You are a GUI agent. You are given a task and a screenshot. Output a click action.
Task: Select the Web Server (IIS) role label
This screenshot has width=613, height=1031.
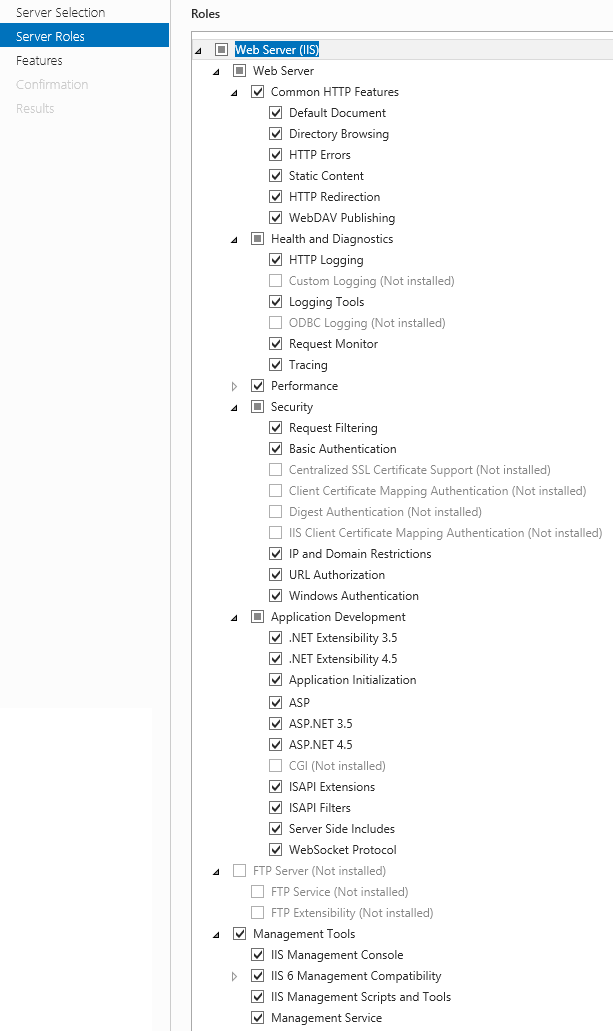[x=277, y=49]
